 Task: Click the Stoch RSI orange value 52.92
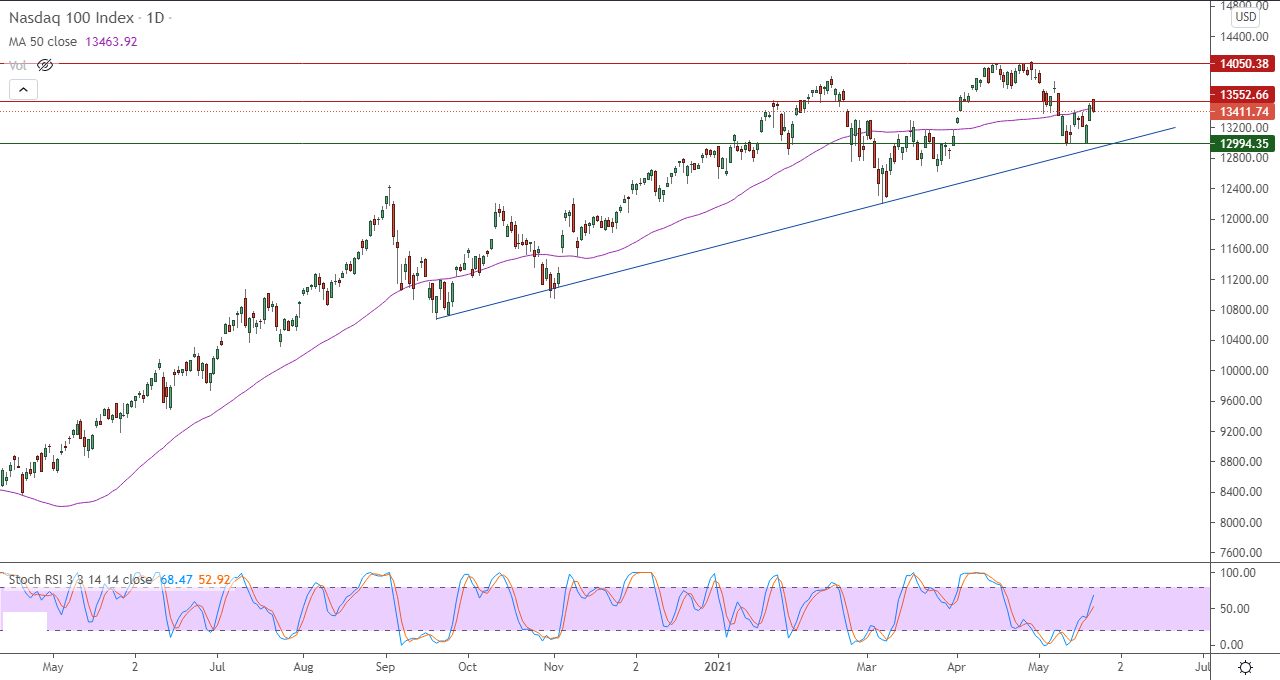pyautogui.click(x=215, y=579)
